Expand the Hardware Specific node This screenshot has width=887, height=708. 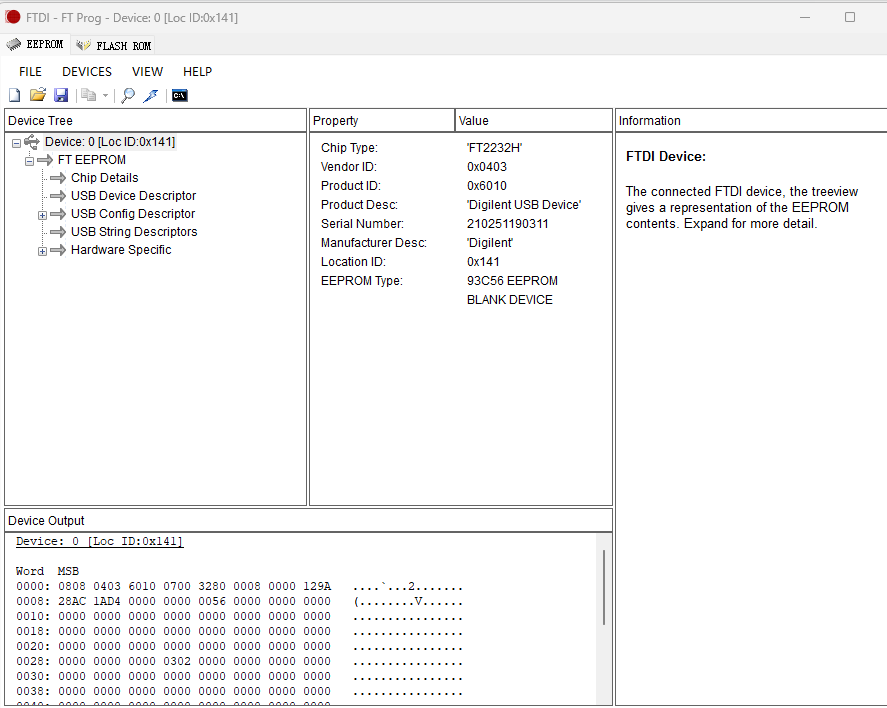42,252
